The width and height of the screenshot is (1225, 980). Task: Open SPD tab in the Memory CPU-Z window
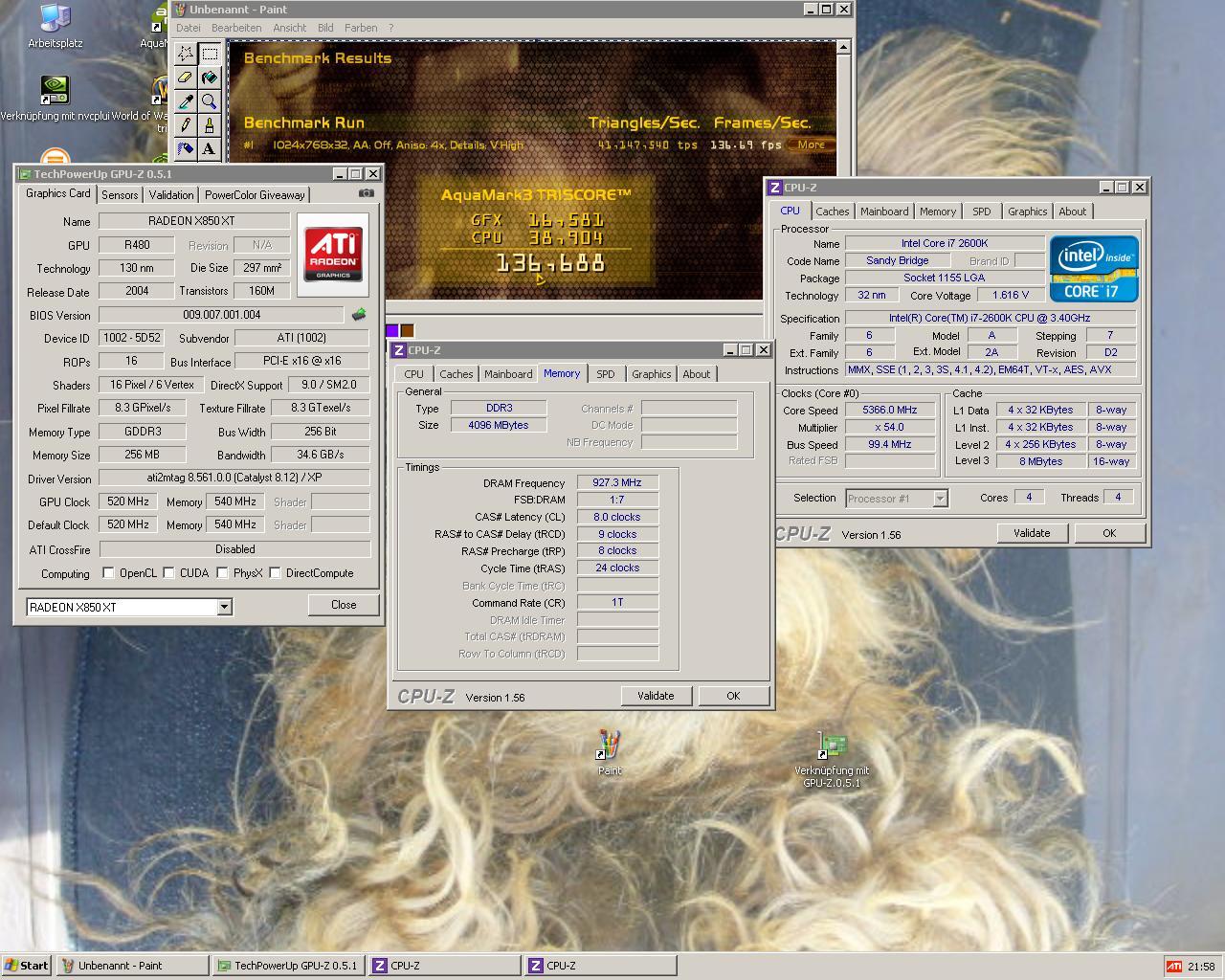pos(606,374)
